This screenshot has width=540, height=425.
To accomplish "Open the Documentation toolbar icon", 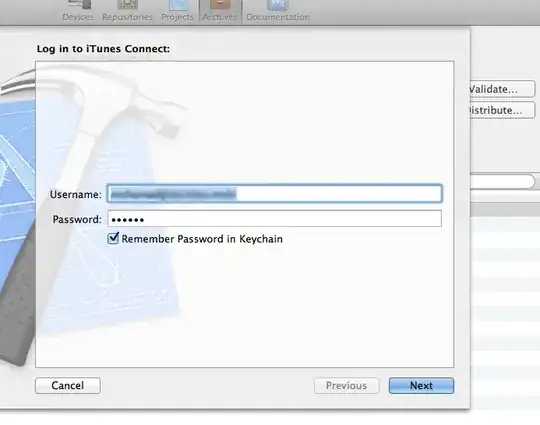I will [x=277, y=4].
